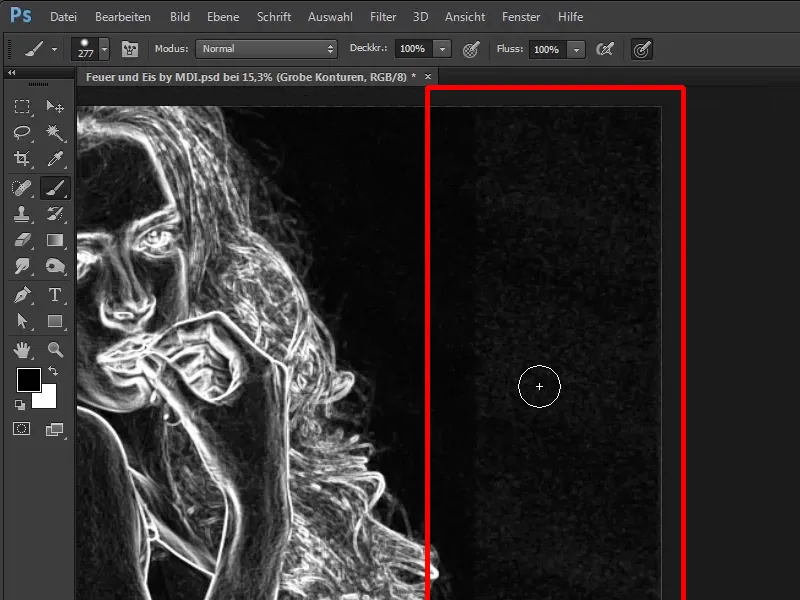This screenshot has height=600, width=800.
Task: Select the Eraser tool
Action: coord(21,240)
